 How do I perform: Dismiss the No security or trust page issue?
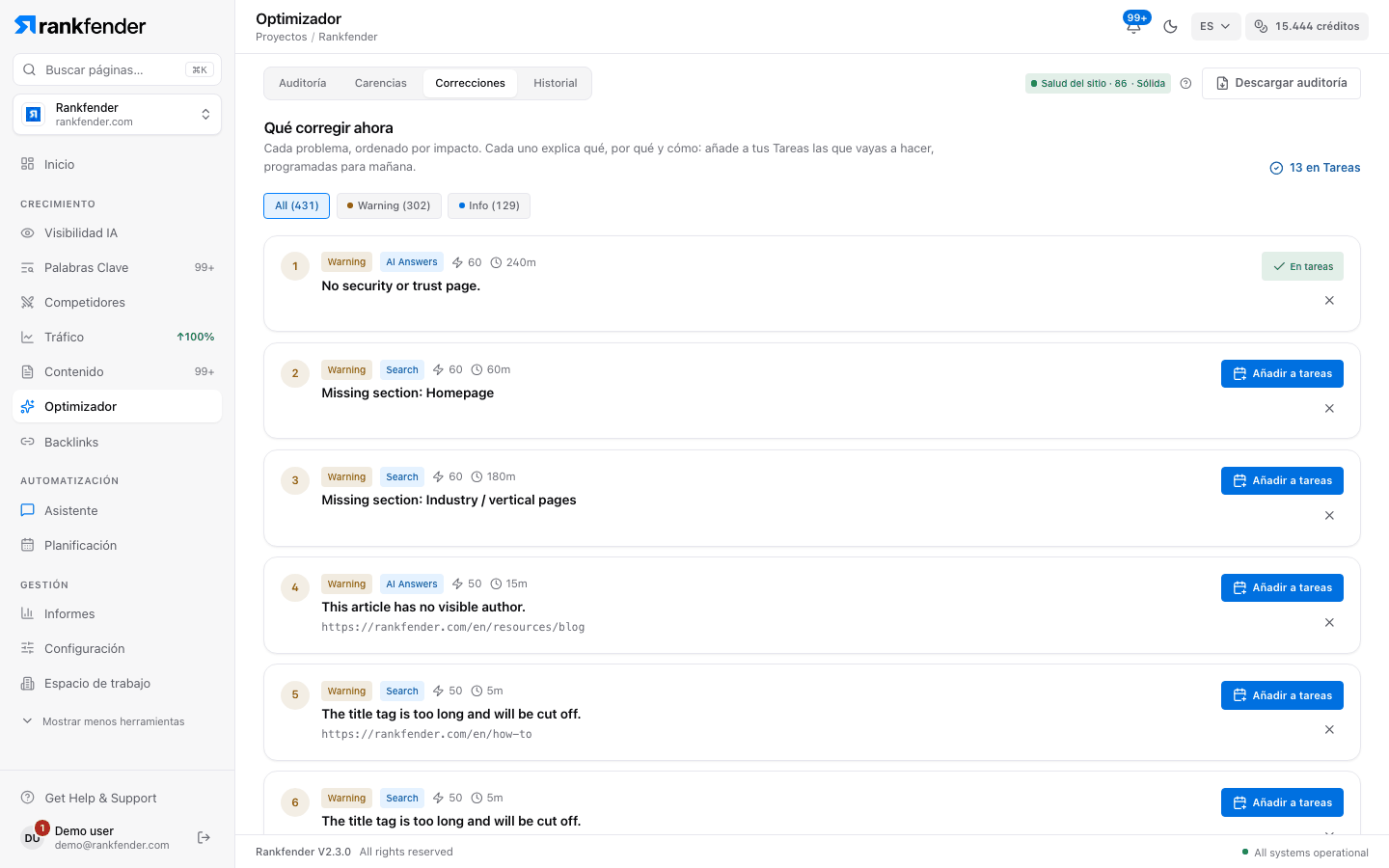pos(1329,301)
